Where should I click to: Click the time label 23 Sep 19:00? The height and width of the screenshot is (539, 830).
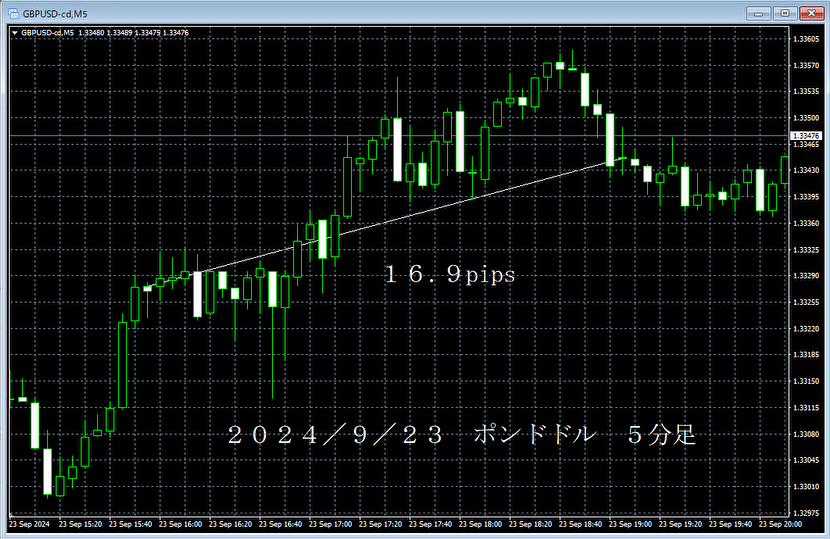pos(630,524)
